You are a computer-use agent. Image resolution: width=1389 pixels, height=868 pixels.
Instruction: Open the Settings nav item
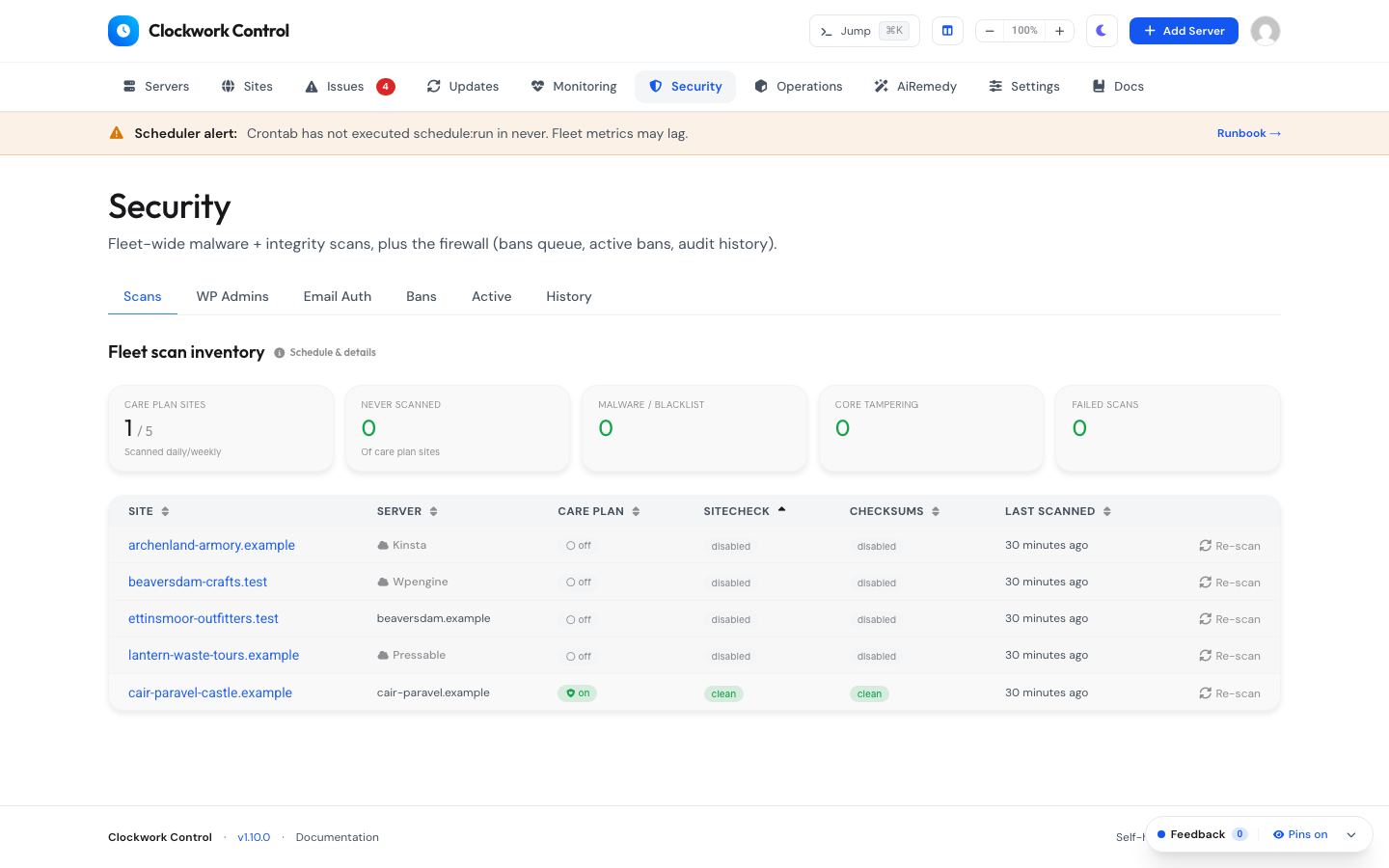click(x=1024, y=87)
